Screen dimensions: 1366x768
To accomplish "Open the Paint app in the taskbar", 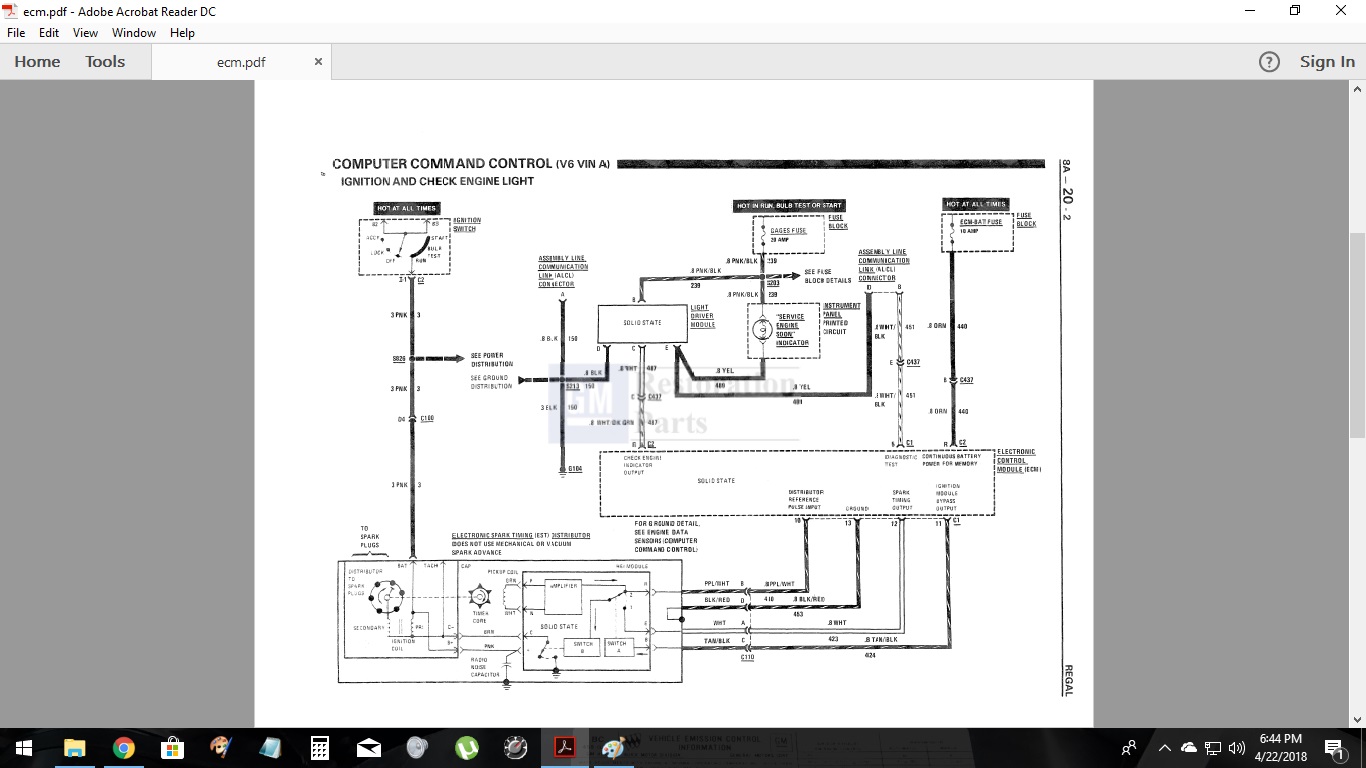I will point(613,748).
